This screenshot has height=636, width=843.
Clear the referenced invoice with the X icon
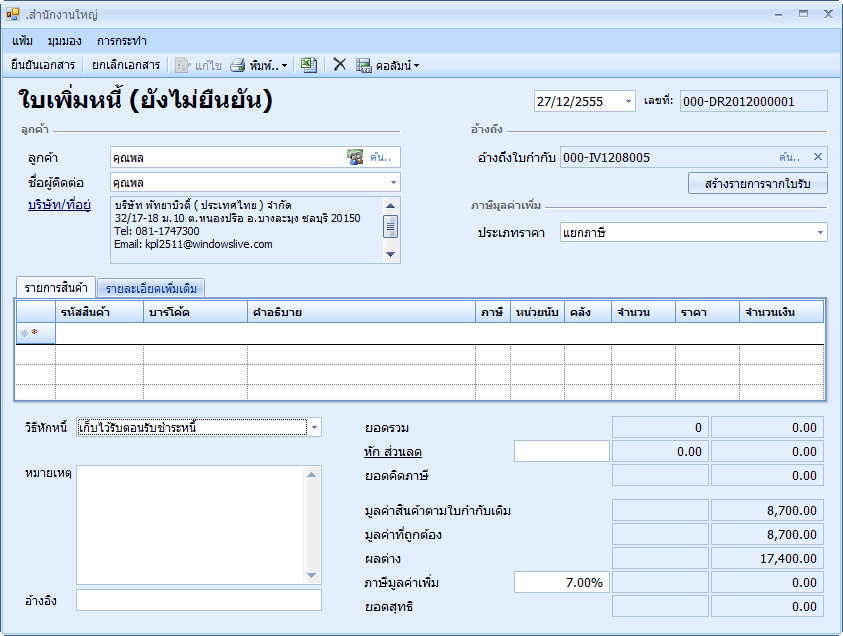pos(817,157)
